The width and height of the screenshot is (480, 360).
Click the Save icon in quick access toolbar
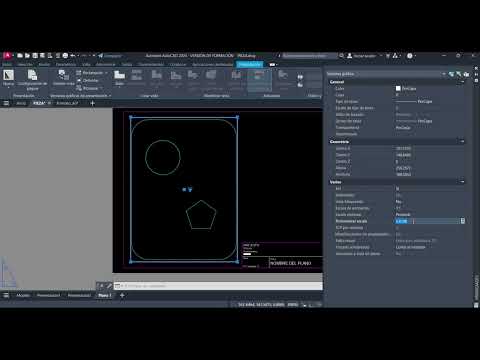click(x=35, y=56)
